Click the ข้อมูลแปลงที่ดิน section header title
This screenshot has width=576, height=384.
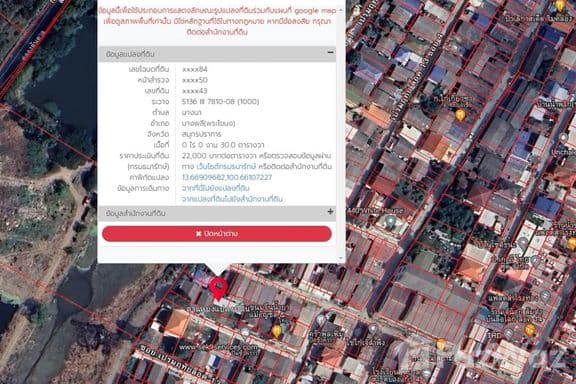pyautogui.click(x=130, y=54)
